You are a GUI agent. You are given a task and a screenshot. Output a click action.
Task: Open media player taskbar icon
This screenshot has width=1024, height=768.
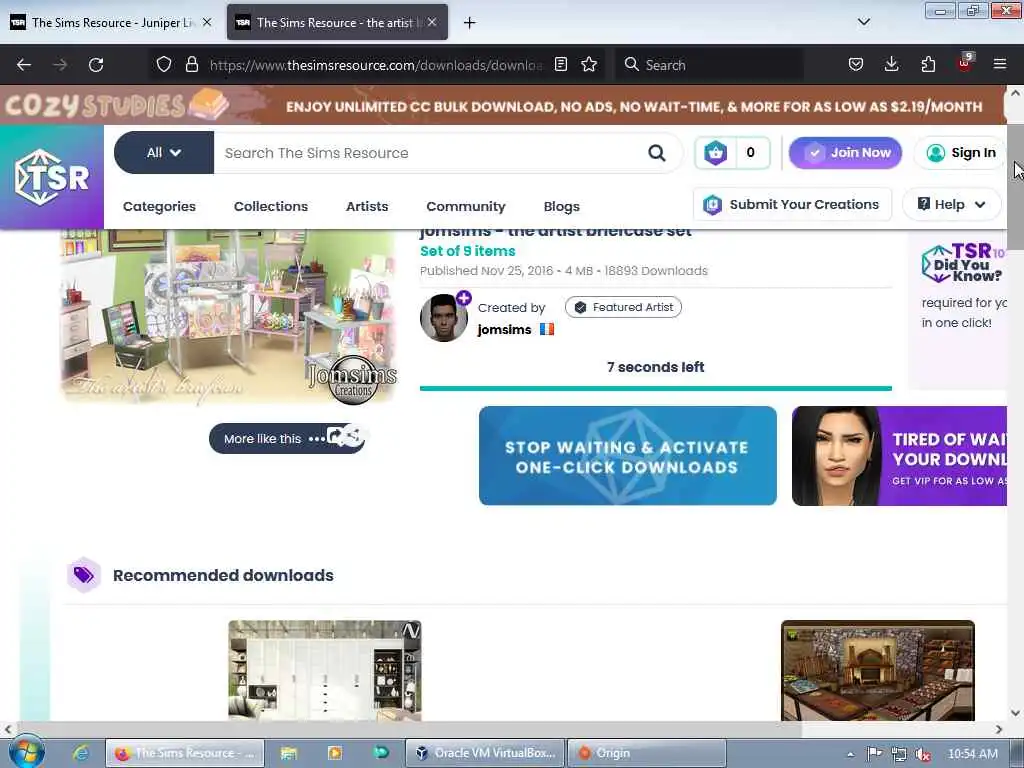coord(334,753)
